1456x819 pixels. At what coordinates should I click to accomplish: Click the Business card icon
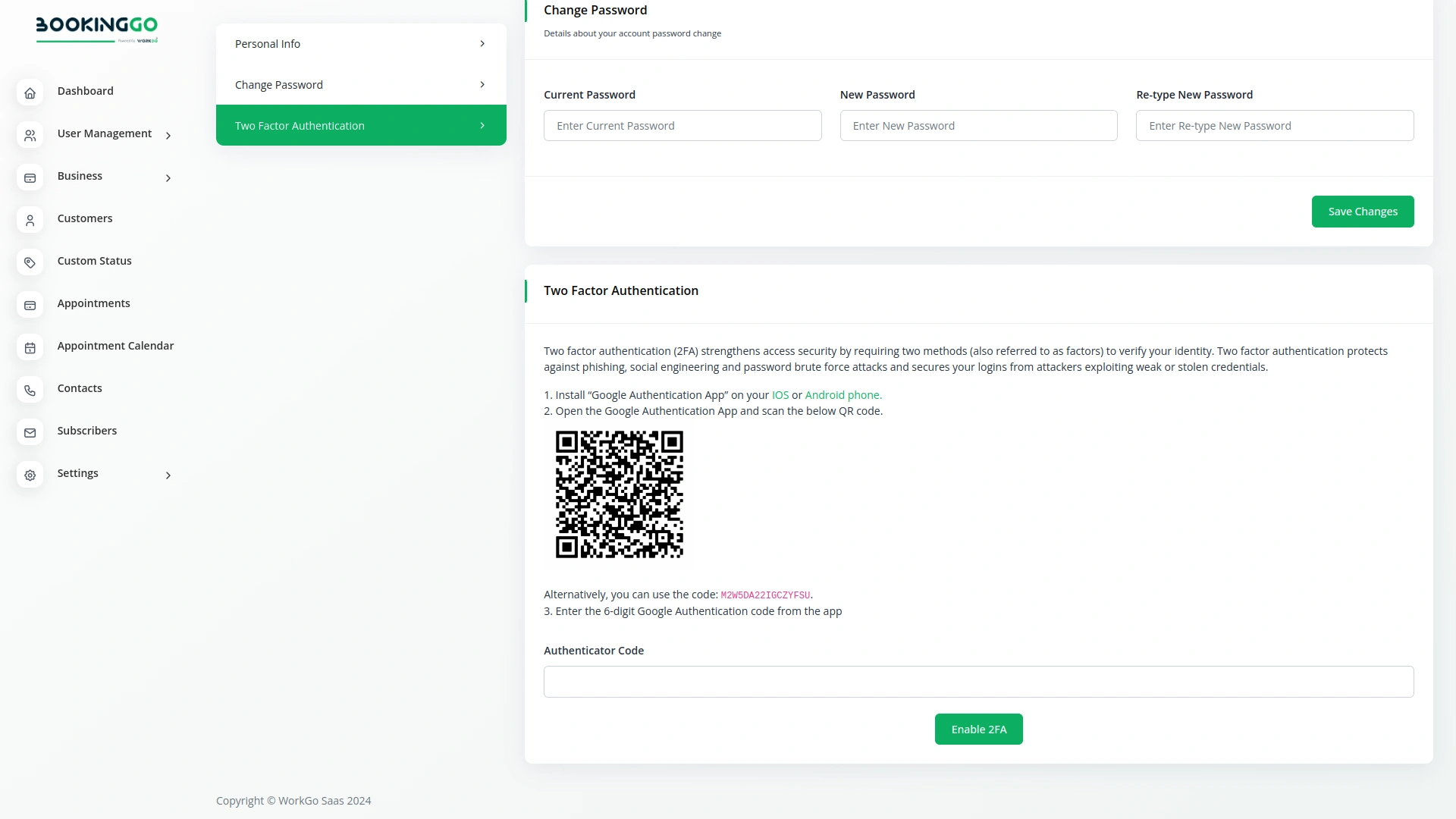point(30,177)
